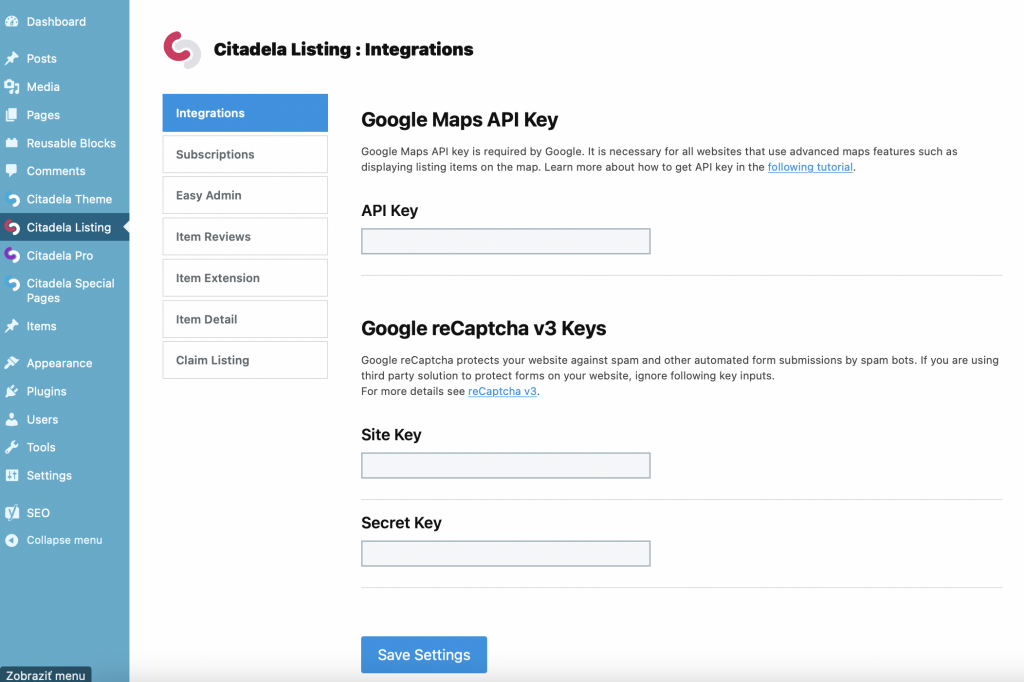
Task: Click the Zobraziť menu button
Action: pyautogui.click(x=46, y=675)
